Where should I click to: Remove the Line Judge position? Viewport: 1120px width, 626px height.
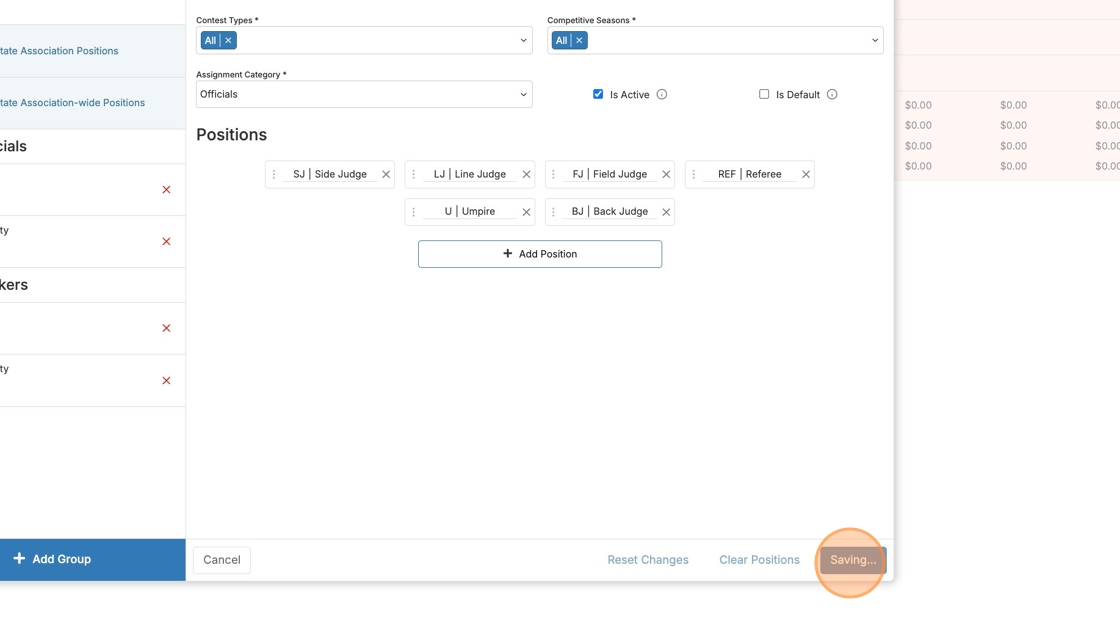pyautogui.click(x=526, y=175)
